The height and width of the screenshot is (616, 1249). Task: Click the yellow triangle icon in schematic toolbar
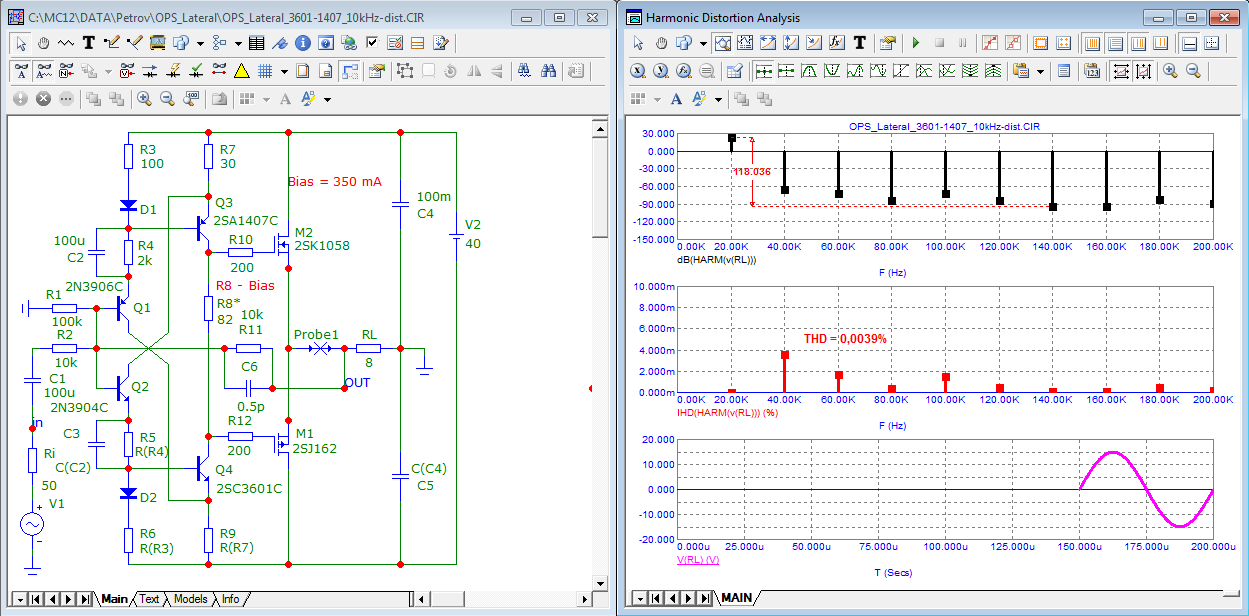[241, 71]
